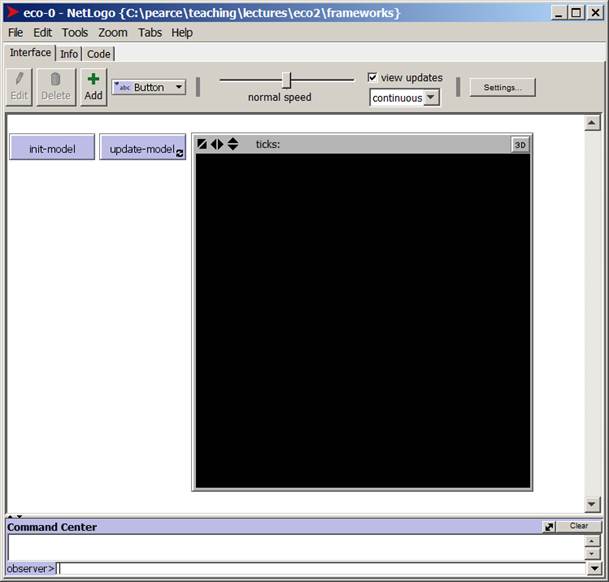This screenshot has width=609, height=582.
Task: Open the Settings... dialog
Action: 503,87
